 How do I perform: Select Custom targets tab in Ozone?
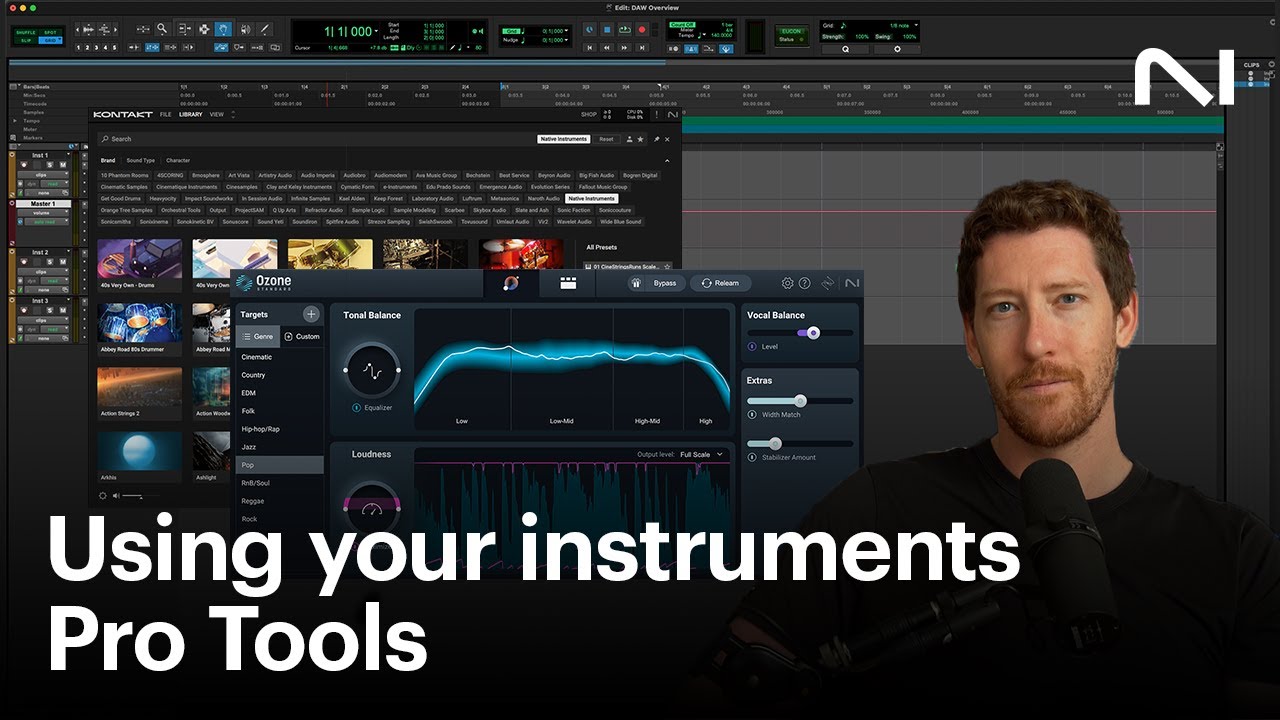(302, 336)
